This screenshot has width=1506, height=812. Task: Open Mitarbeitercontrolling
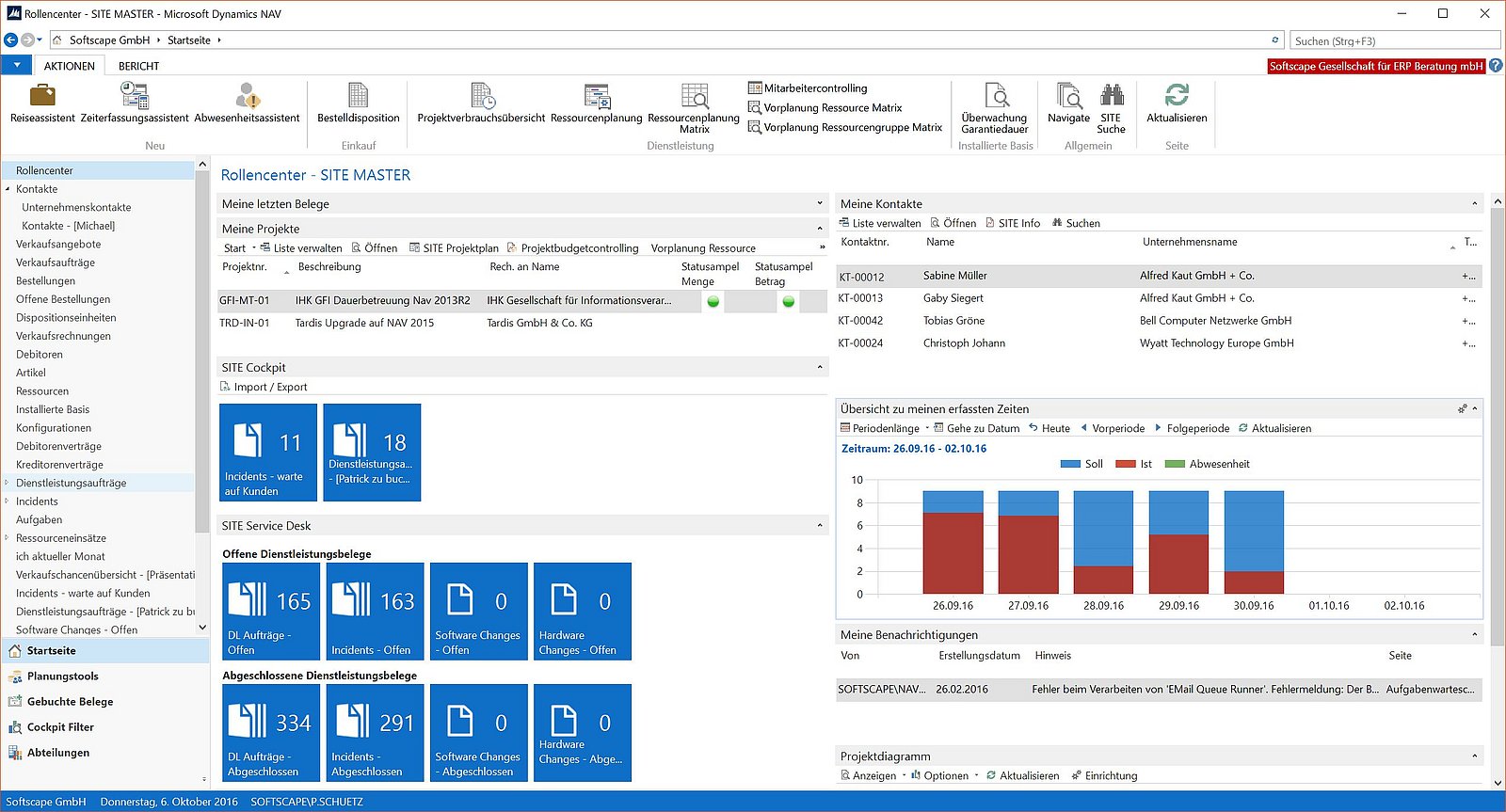(808, 88)
